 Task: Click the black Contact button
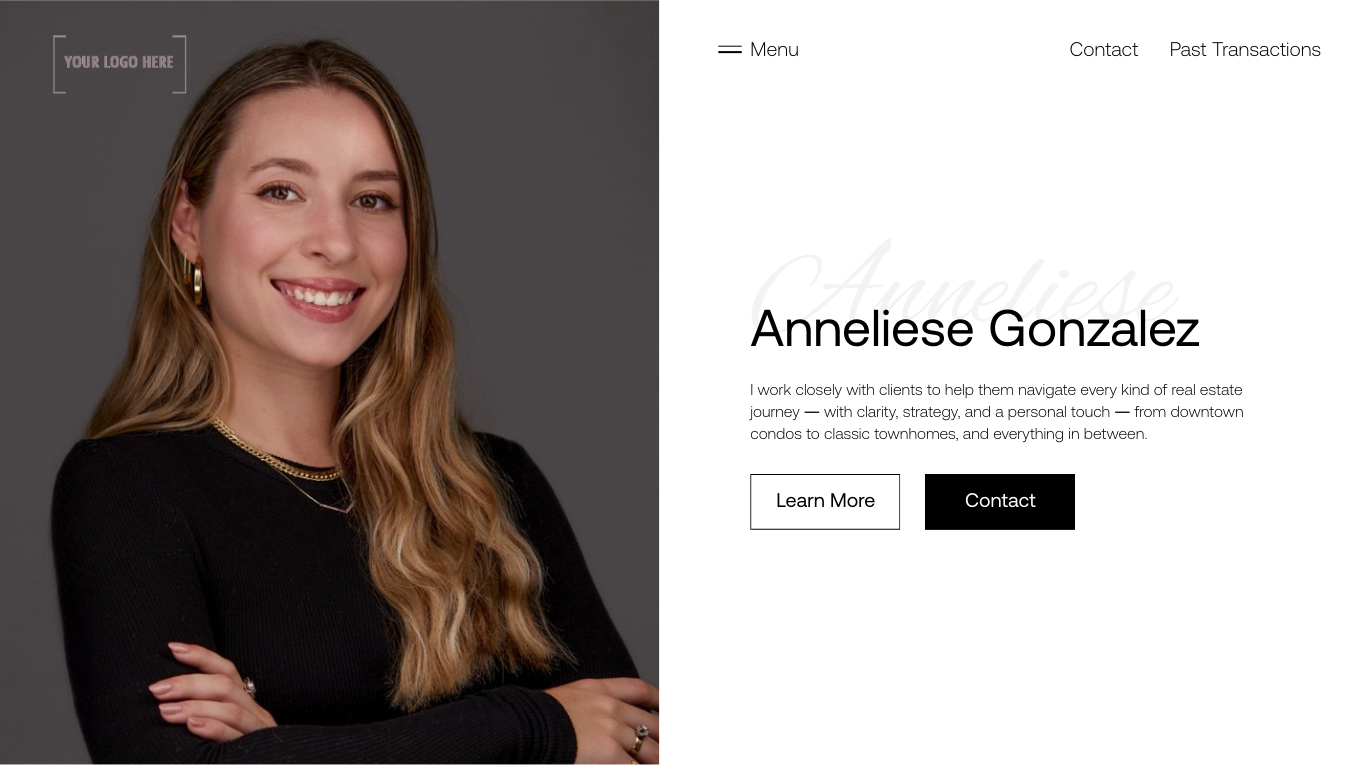pos(1000,502)
